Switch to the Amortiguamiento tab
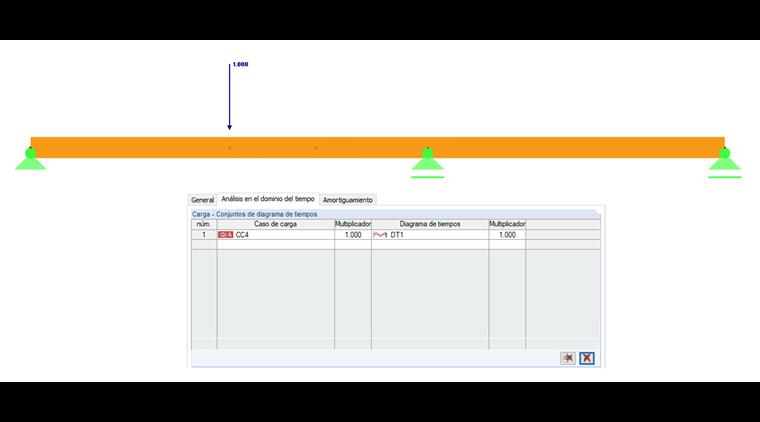This screenshot has height=422, width=760. pyautogui.click(x=348, y=200)
